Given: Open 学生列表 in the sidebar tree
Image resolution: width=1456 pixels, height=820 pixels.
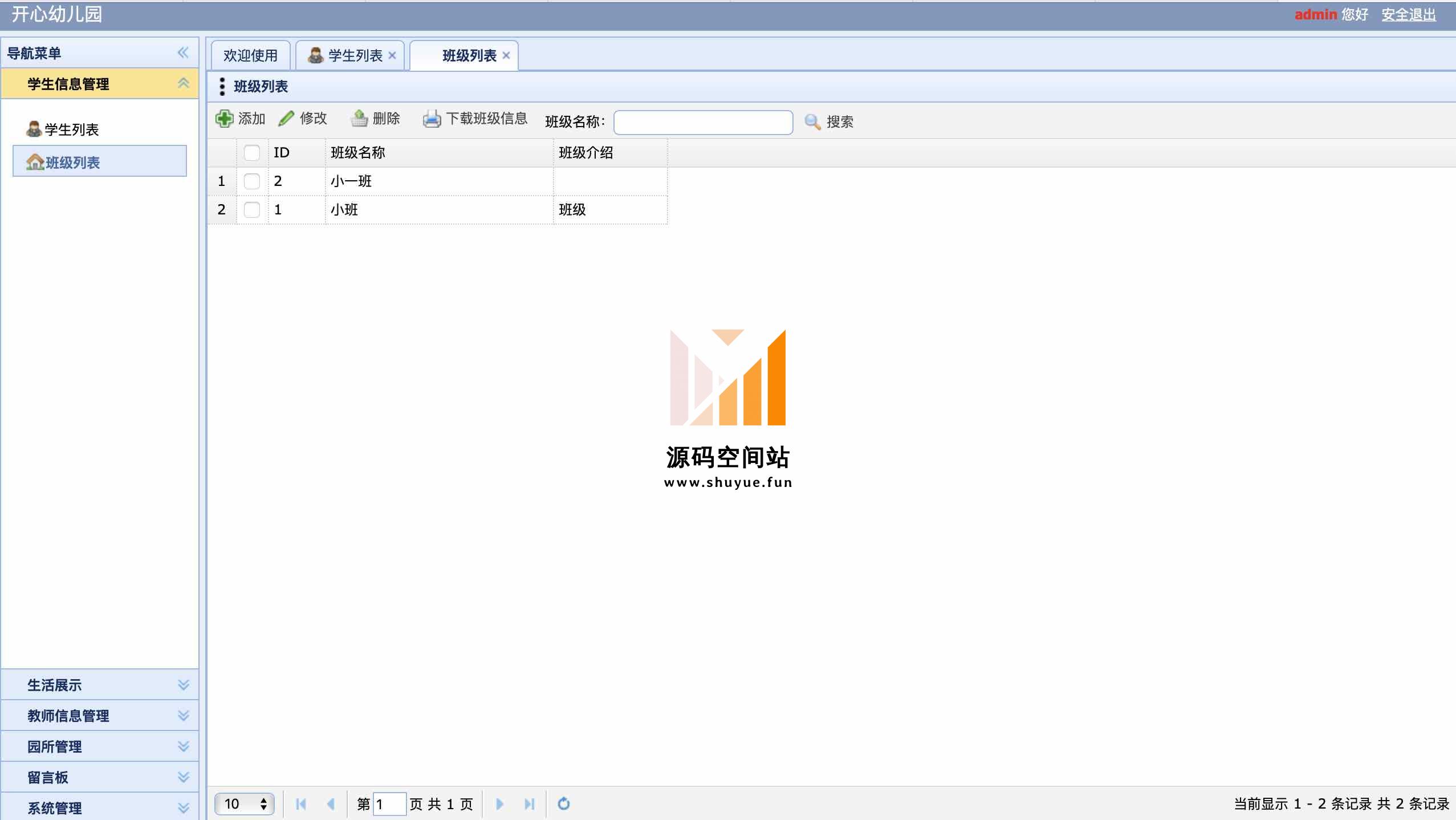Looking at the screenshot, I should pos(71,129).
